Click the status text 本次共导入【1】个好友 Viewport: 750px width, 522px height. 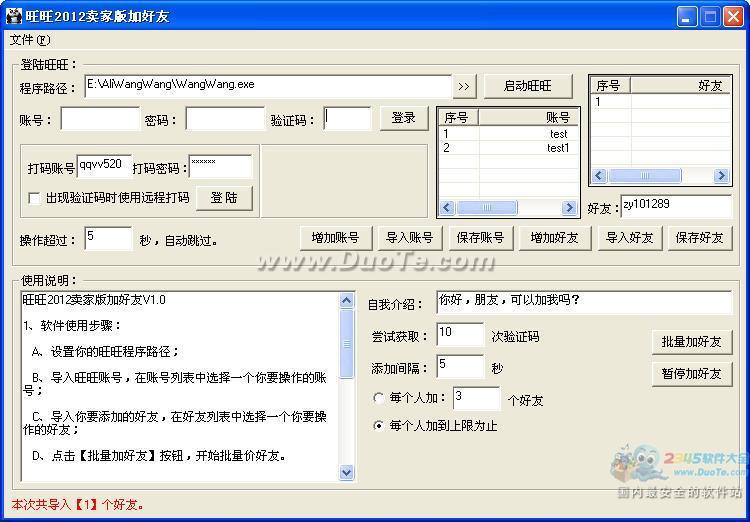click(x=78, y=505)
